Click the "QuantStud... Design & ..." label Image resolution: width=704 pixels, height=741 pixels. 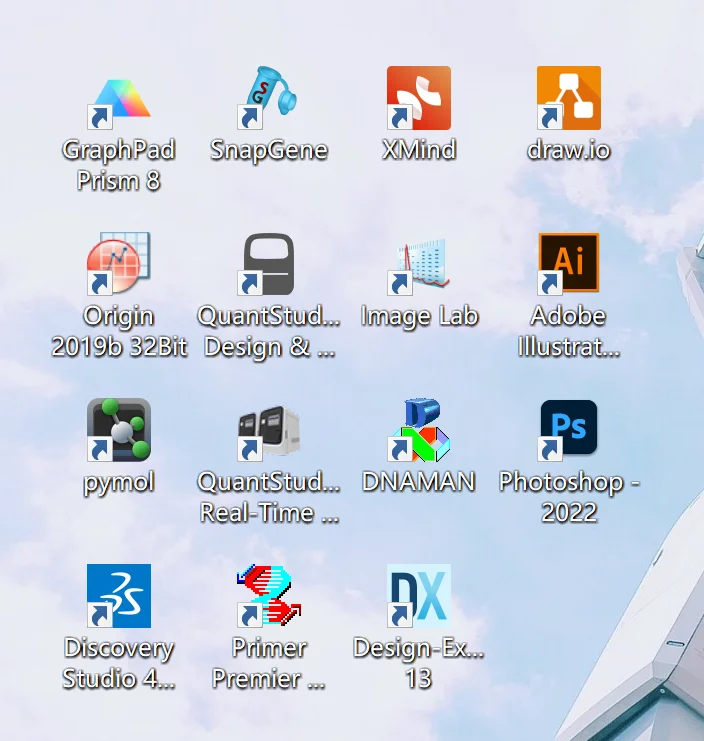point(269,331)
